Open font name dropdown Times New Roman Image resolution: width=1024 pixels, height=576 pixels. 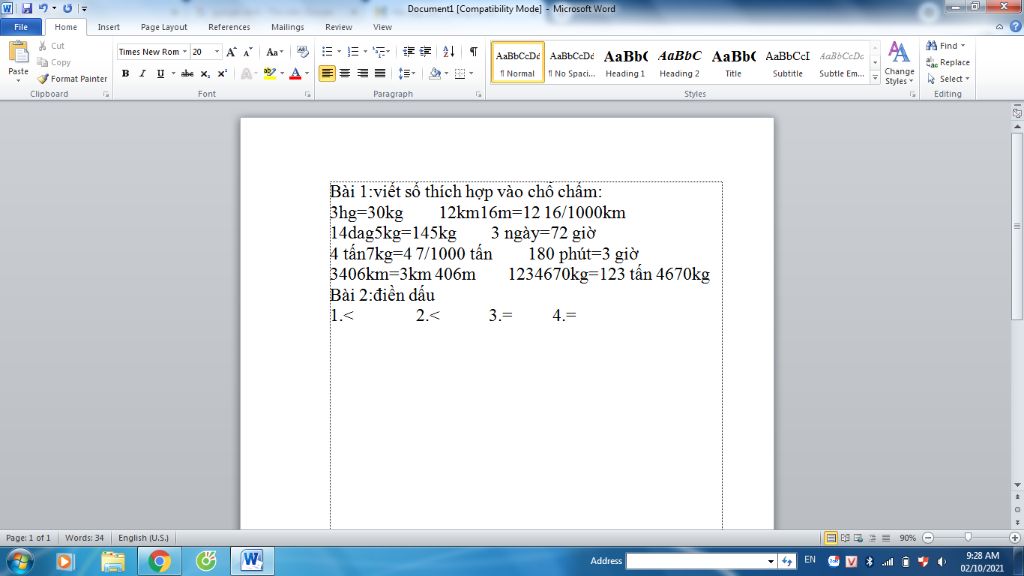[185, 52]
